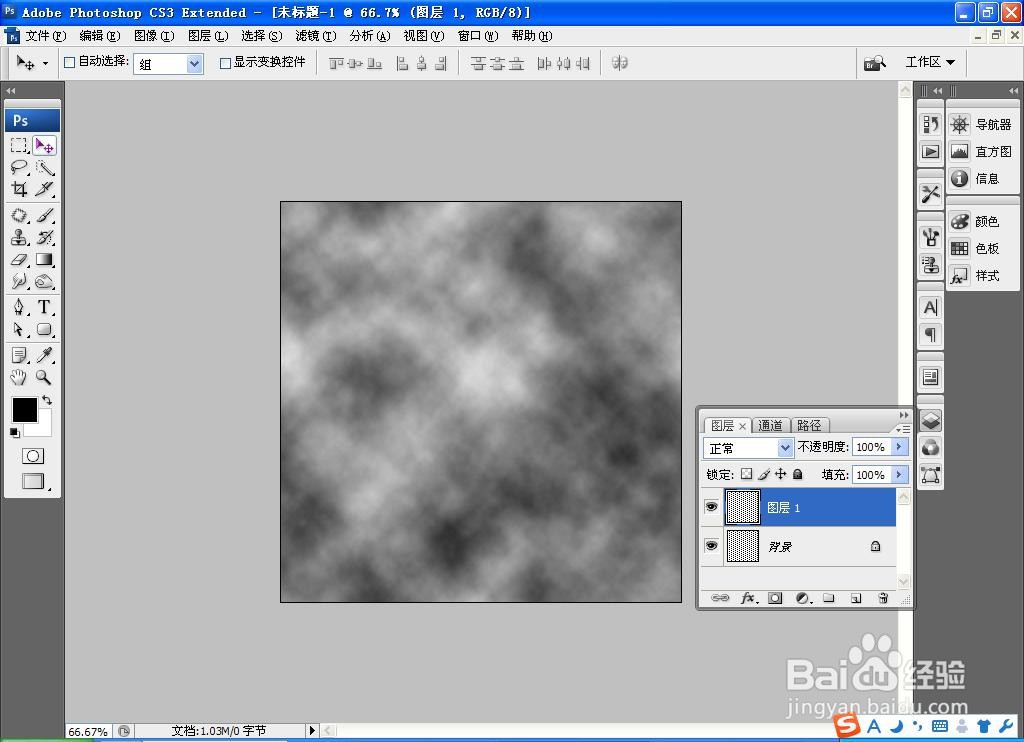Open status bar info arrow
Viewport: 1024px width, 742px height.
pyautogui.click(x=312, y=730)
